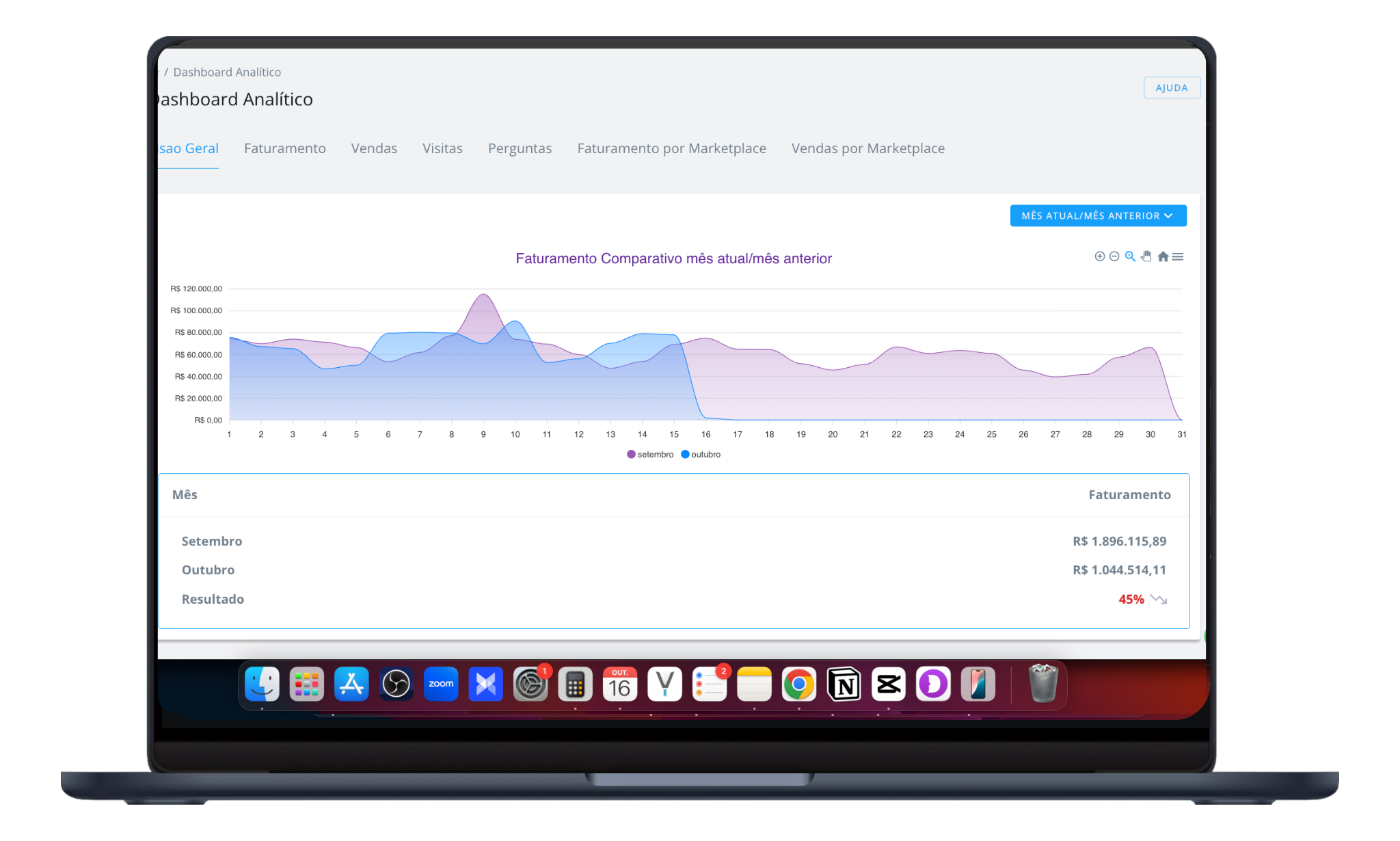1400x841 pixels.
Task: Open Google Chrome from the dock
Action: (798, 684)
